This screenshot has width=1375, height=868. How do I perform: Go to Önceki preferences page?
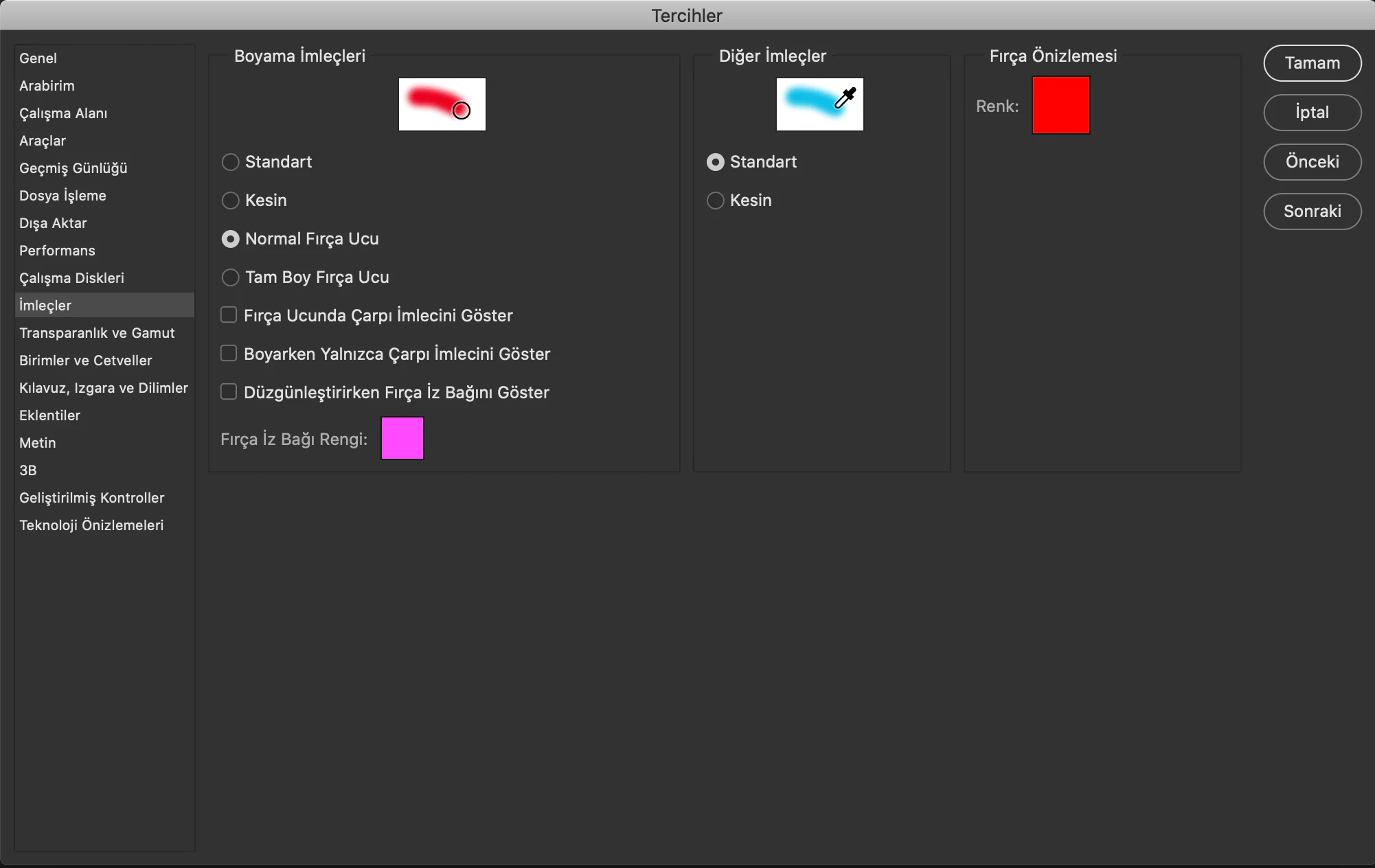[1312, 162]
